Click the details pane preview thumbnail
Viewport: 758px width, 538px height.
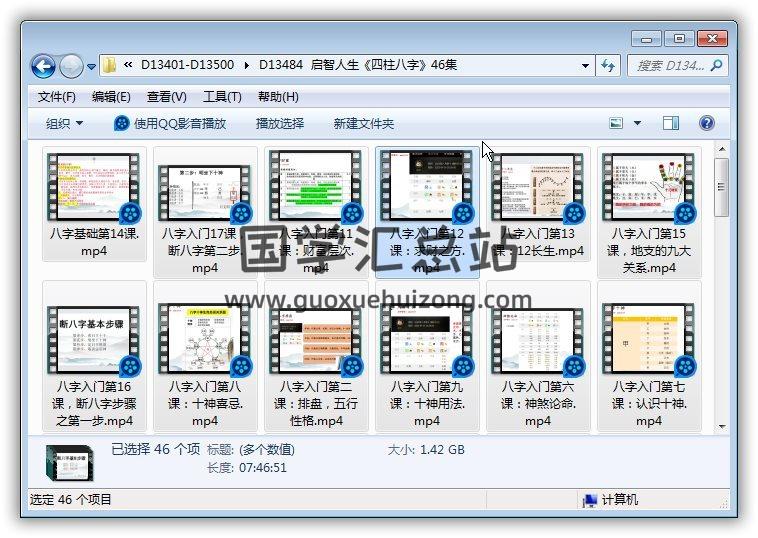(x=70, y=463)
